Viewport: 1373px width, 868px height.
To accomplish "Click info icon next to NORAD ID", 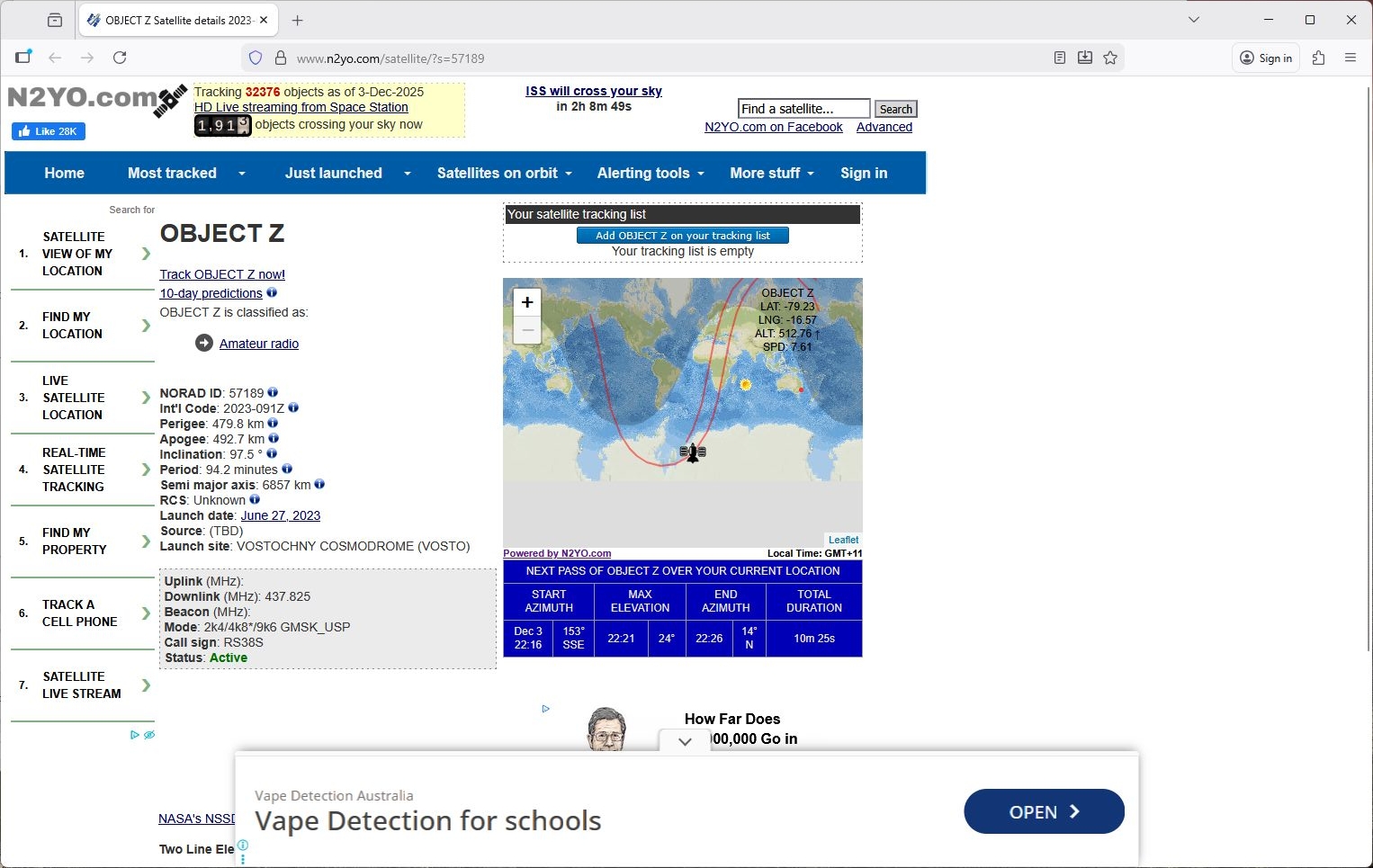I will 273,392.
